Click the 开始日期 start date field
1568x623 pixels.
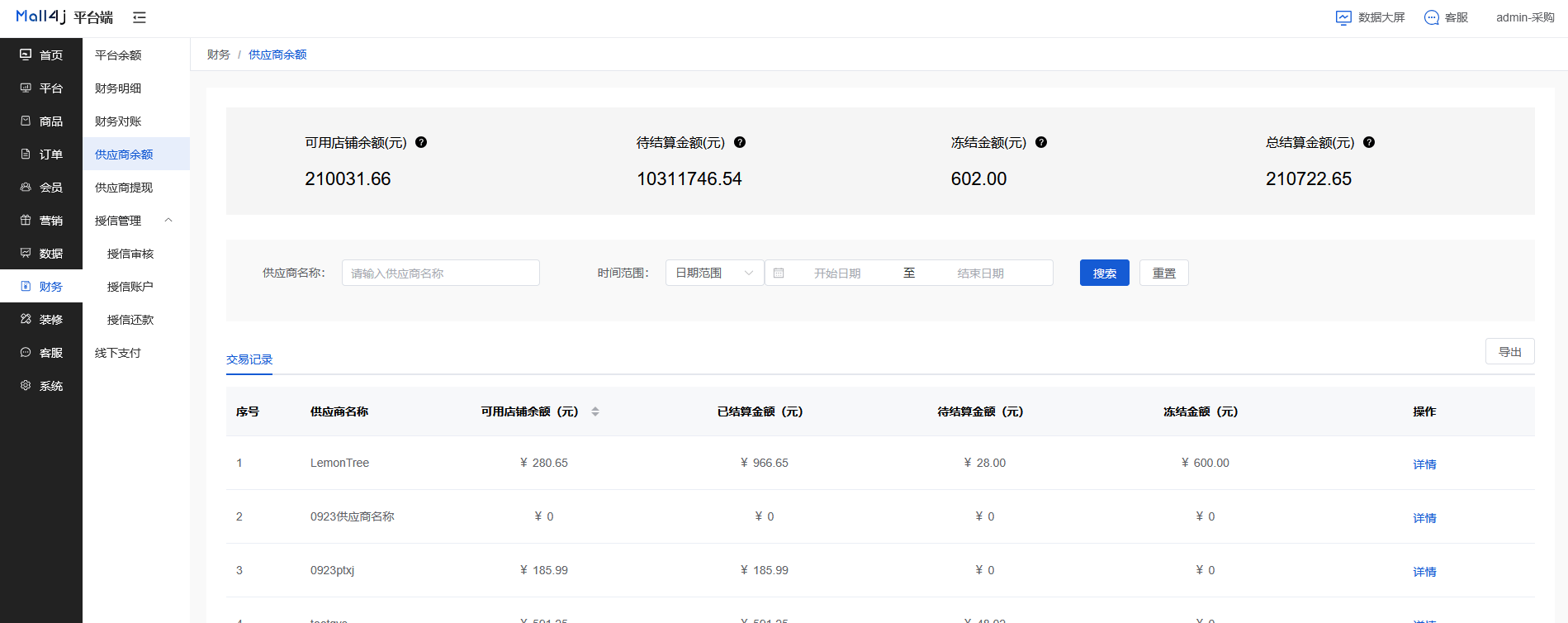[837, 273]
